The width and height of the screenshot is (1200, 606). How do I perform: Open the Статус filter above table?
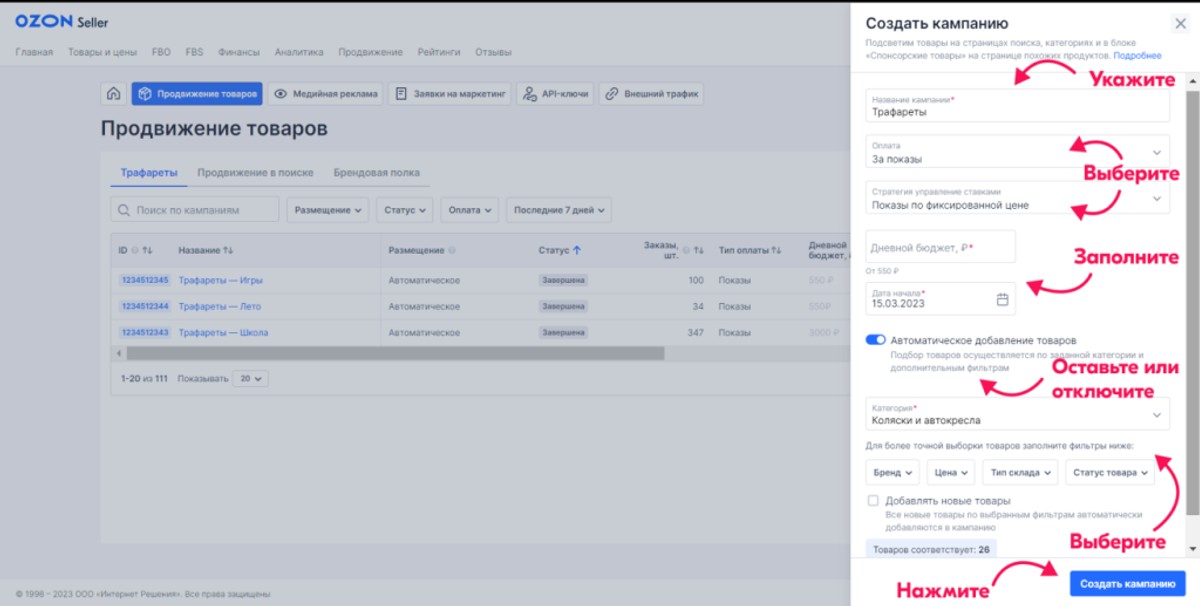405,210
